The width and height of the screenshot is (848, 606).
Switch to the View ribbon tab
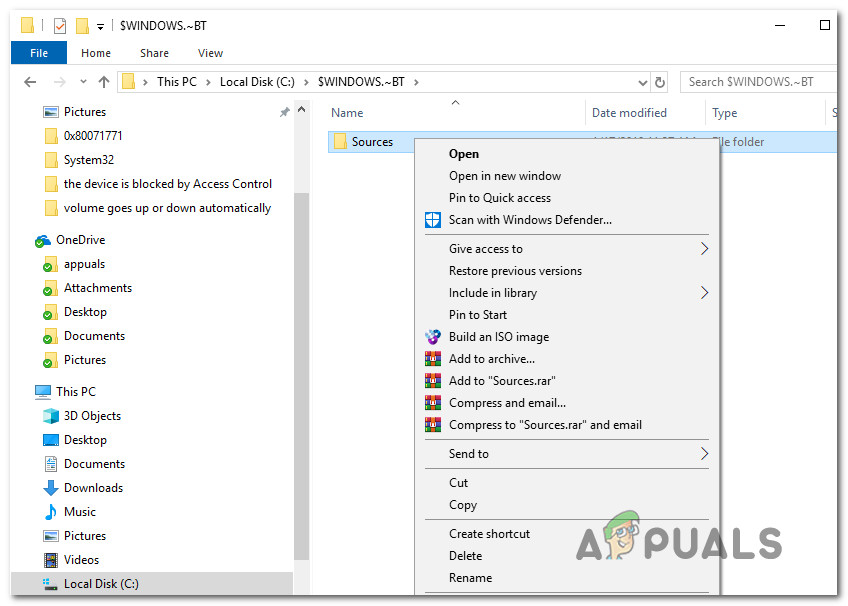pyautogui.click(x=210, y=53)
